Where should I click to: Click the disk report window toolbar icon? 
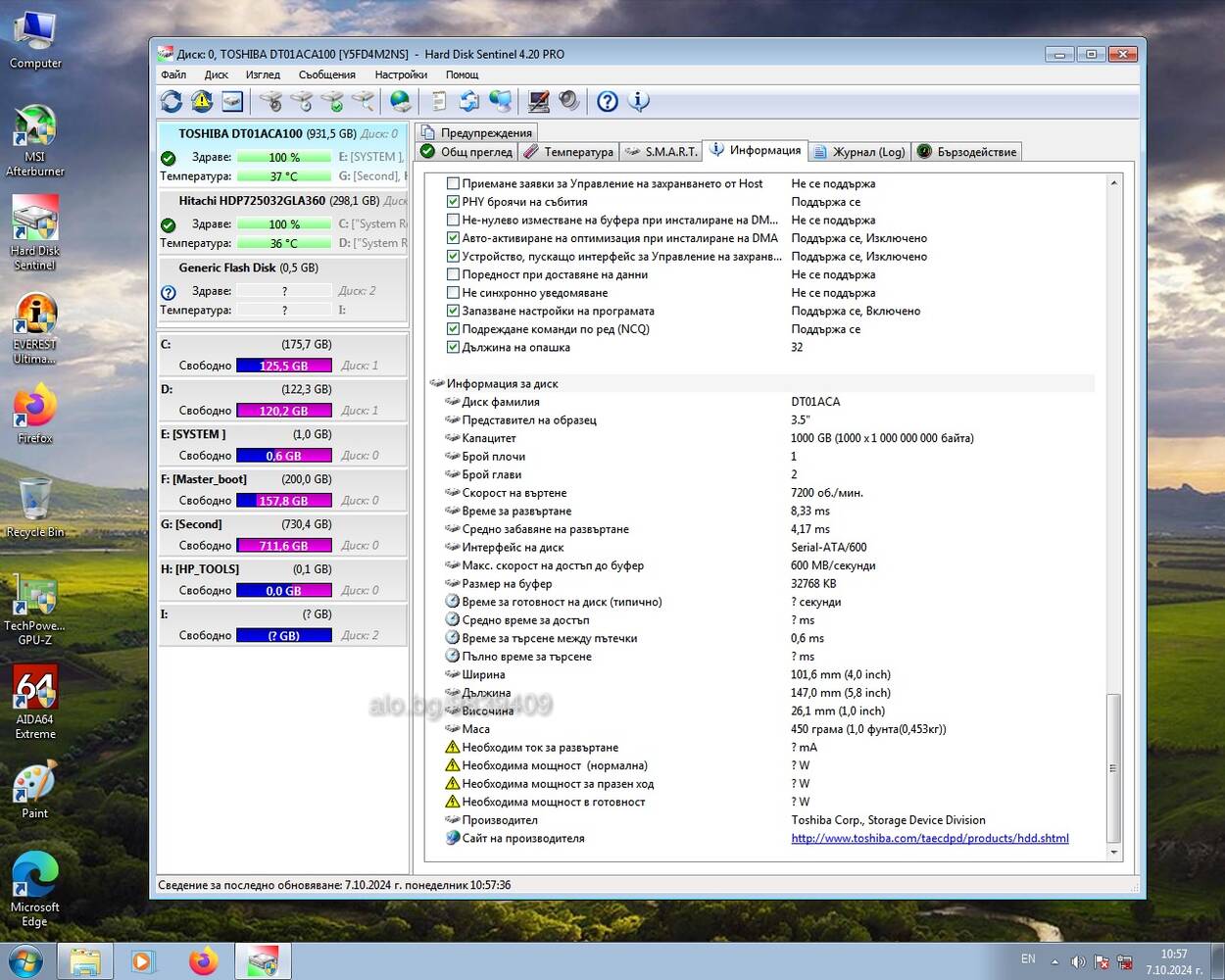point(232,101)
